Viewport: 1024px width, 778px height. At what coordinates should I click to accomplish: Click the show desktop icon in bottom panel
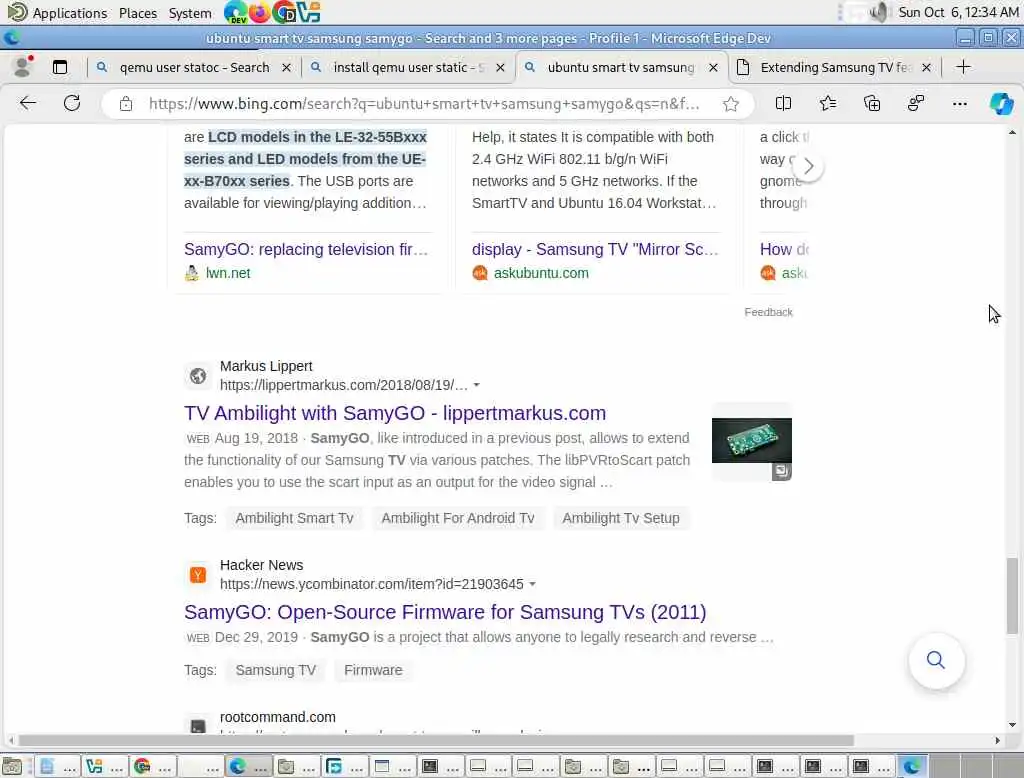coord(12,766)
